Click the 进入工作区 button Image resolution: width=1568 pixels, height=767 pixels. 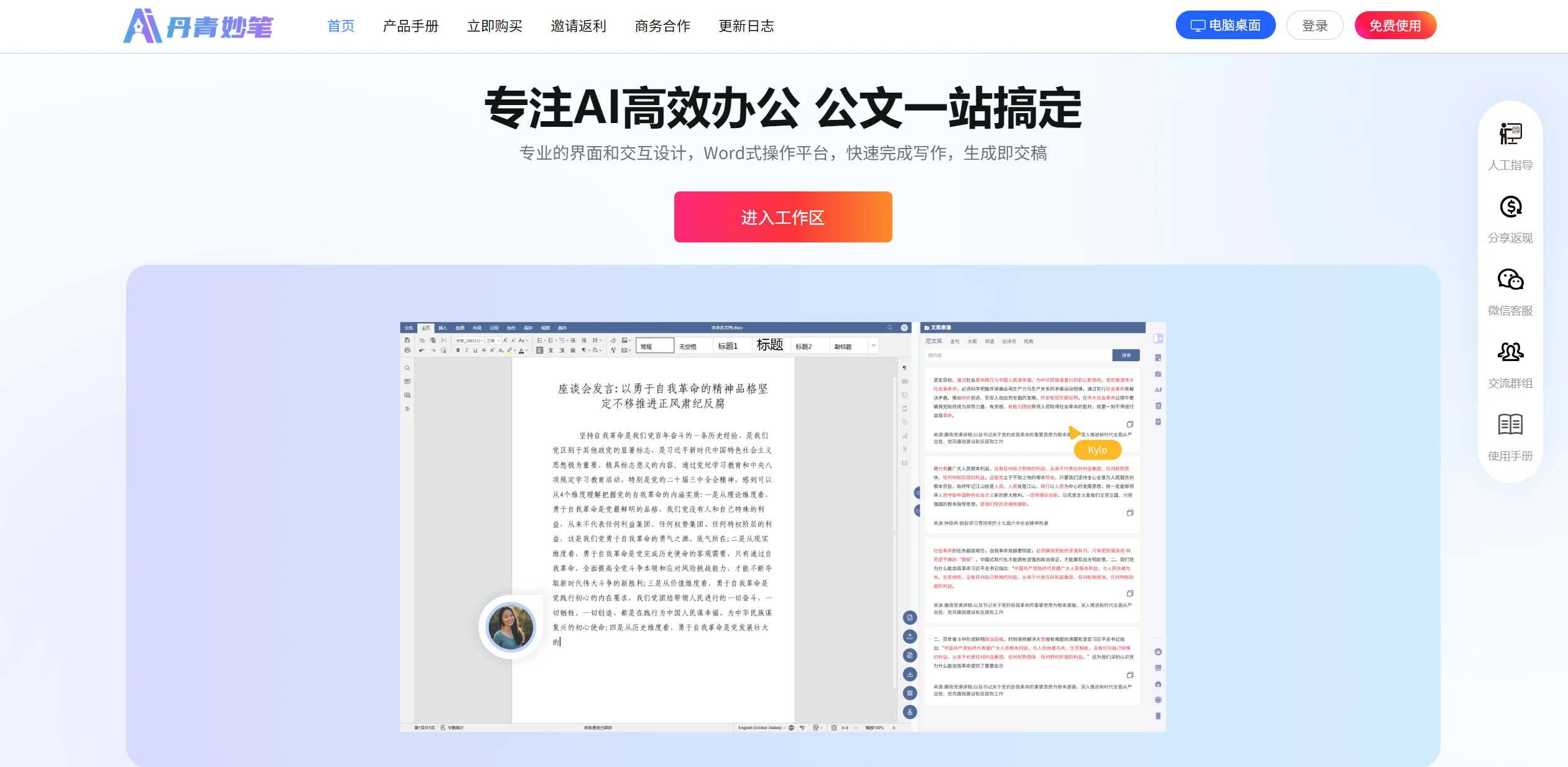tap(783, 217)
